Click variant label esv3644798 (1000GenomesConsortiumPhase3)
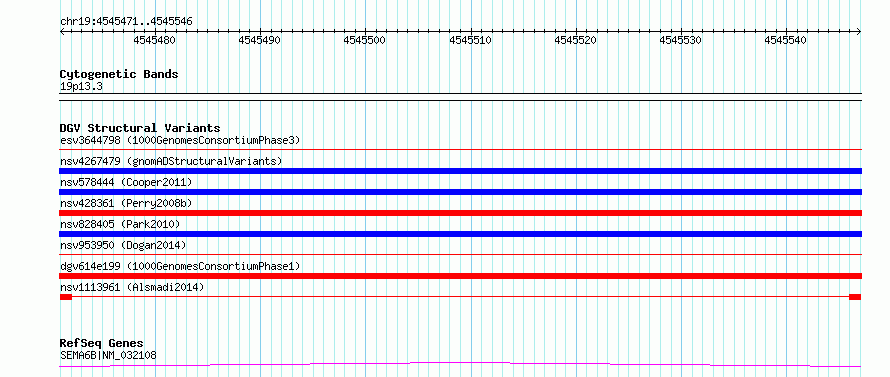The image size is (890, 377). (180, 140)
